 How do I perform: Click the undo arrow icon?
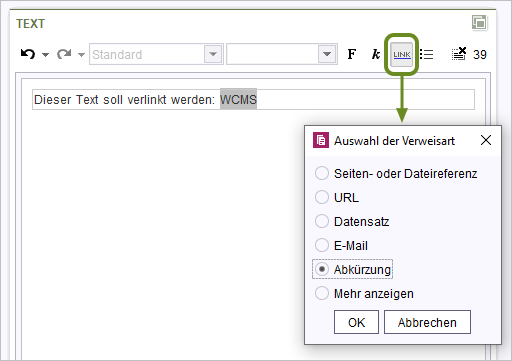[x=28, y=54]
